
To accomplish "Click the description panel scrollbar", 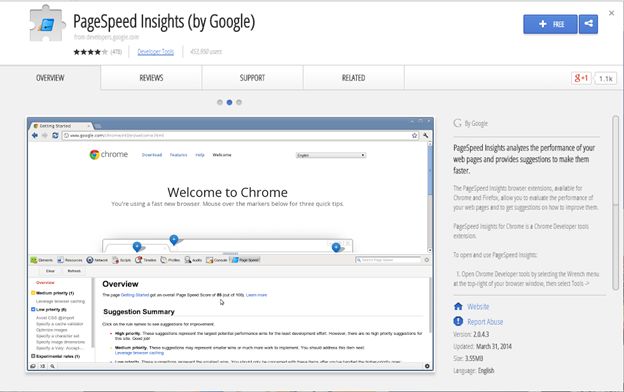I will pyautogui.click(x=616, y=203).
